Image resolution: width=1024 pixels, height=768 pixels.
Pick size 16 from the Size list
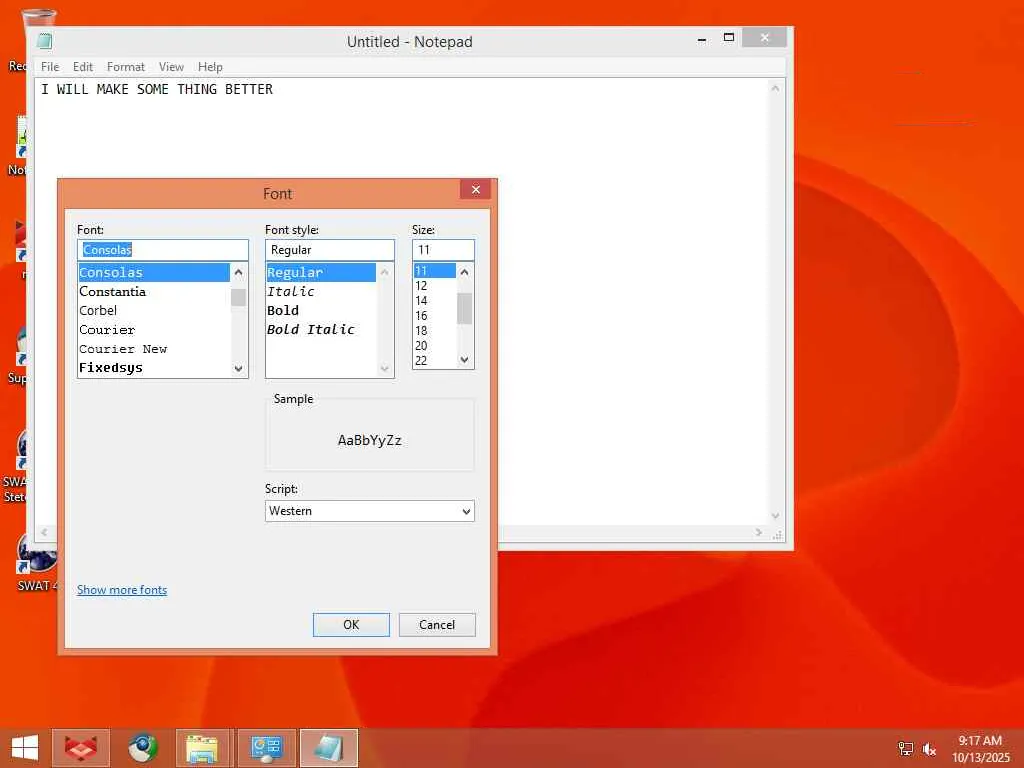421,316
